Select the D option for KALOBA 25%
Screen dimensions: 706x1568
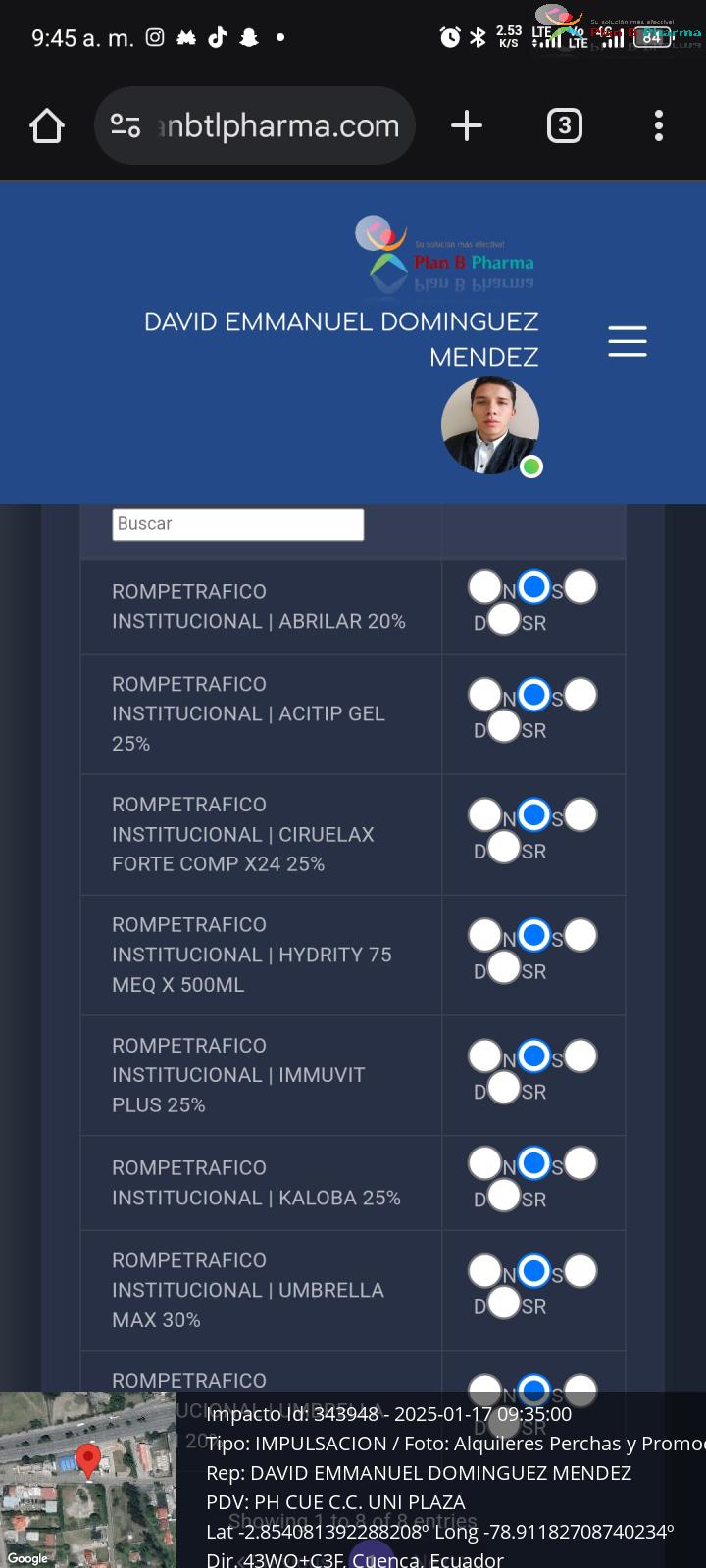click(x=580, y=1163)
